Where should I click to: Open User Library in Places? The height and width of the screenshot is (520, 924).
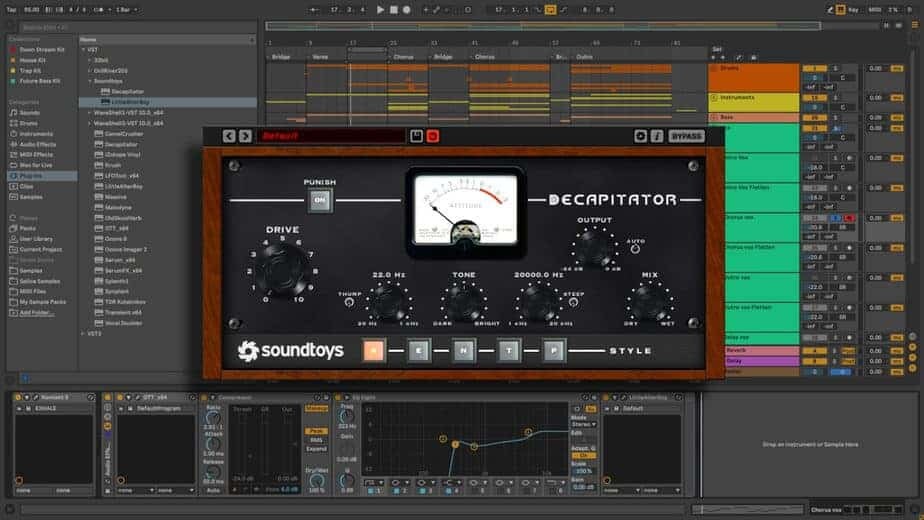[x=36, y=239]
